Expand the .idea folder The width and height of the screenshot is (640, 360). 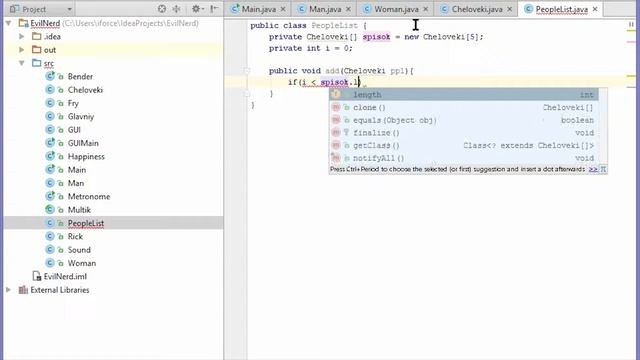(22, 36)
